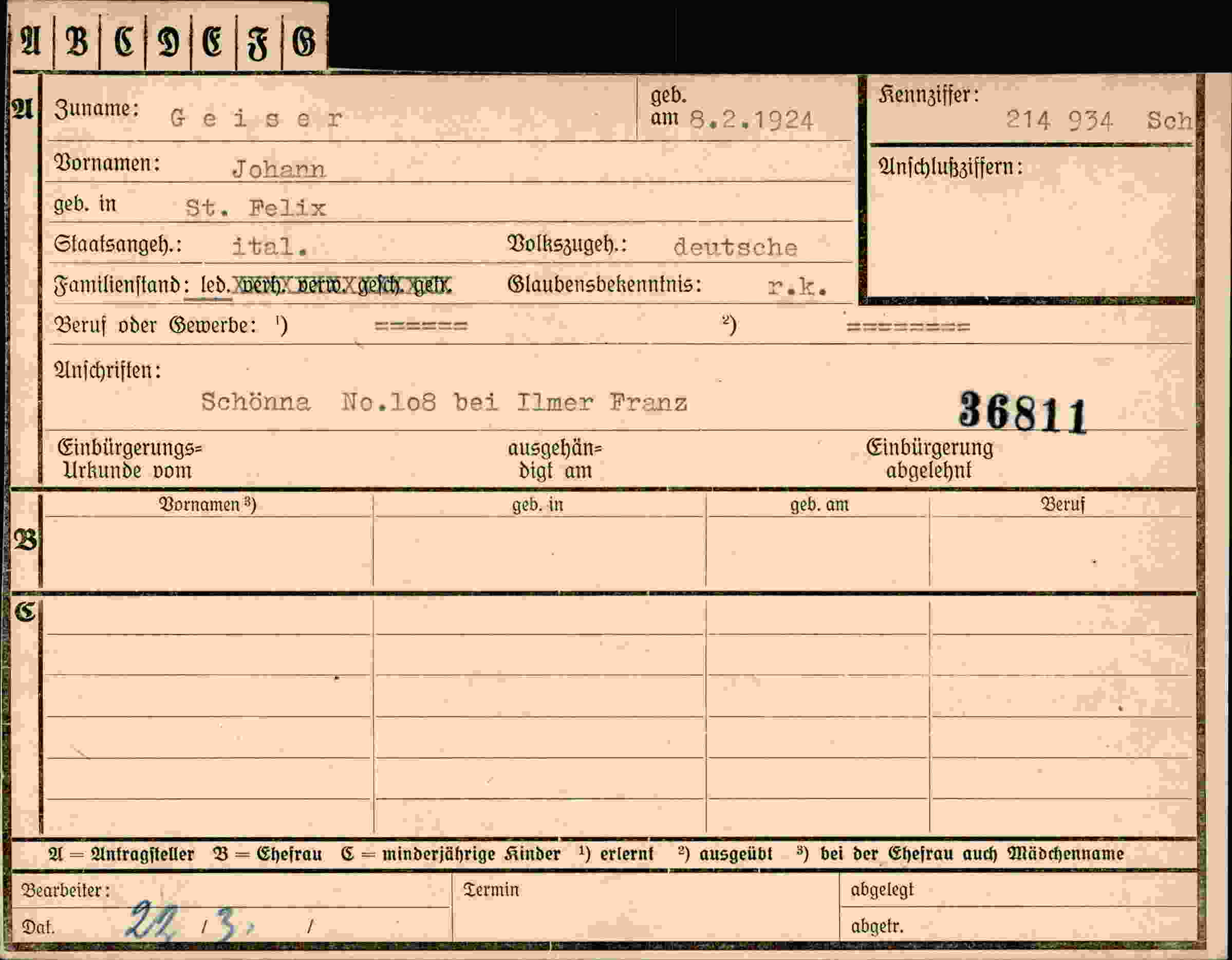
Task: Select the index tab letter D
Action: 169,41
